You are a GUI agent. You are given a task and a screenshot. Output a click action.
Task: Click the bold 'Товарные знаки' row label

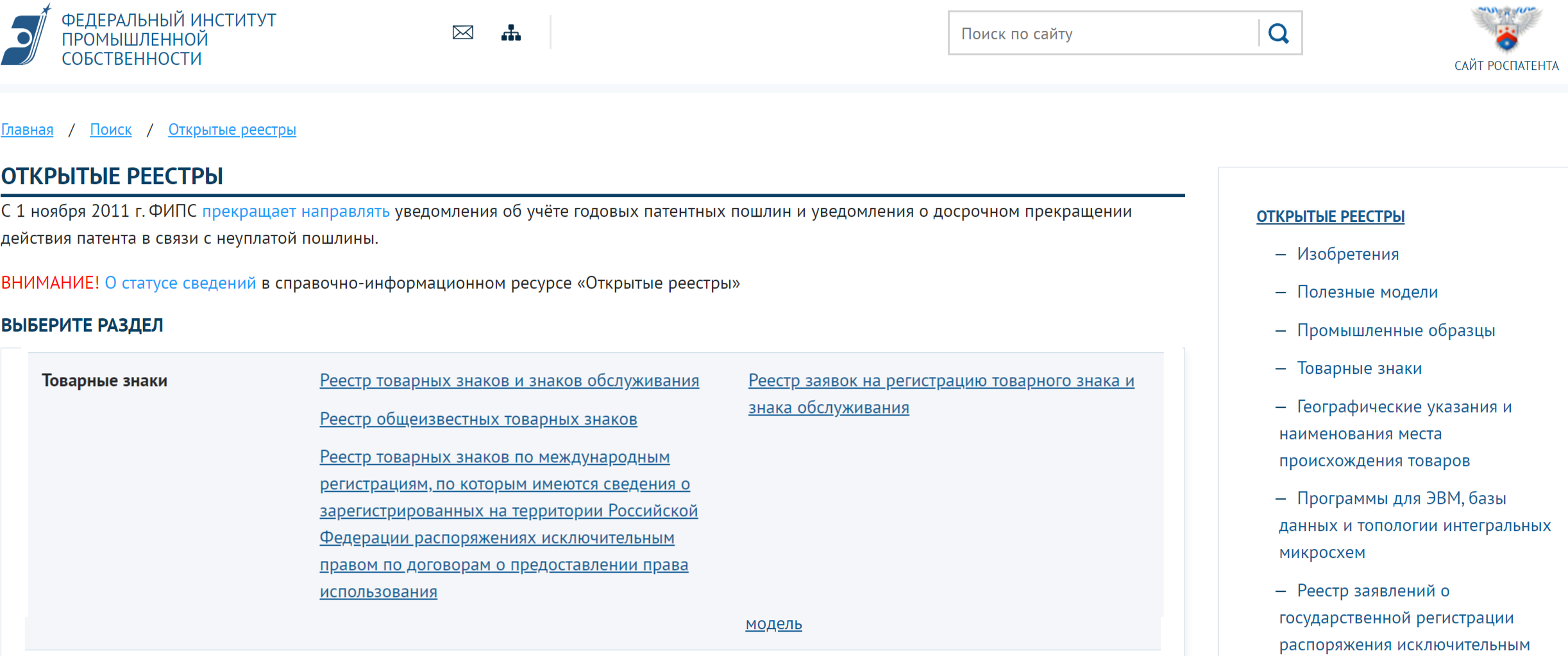105,380
